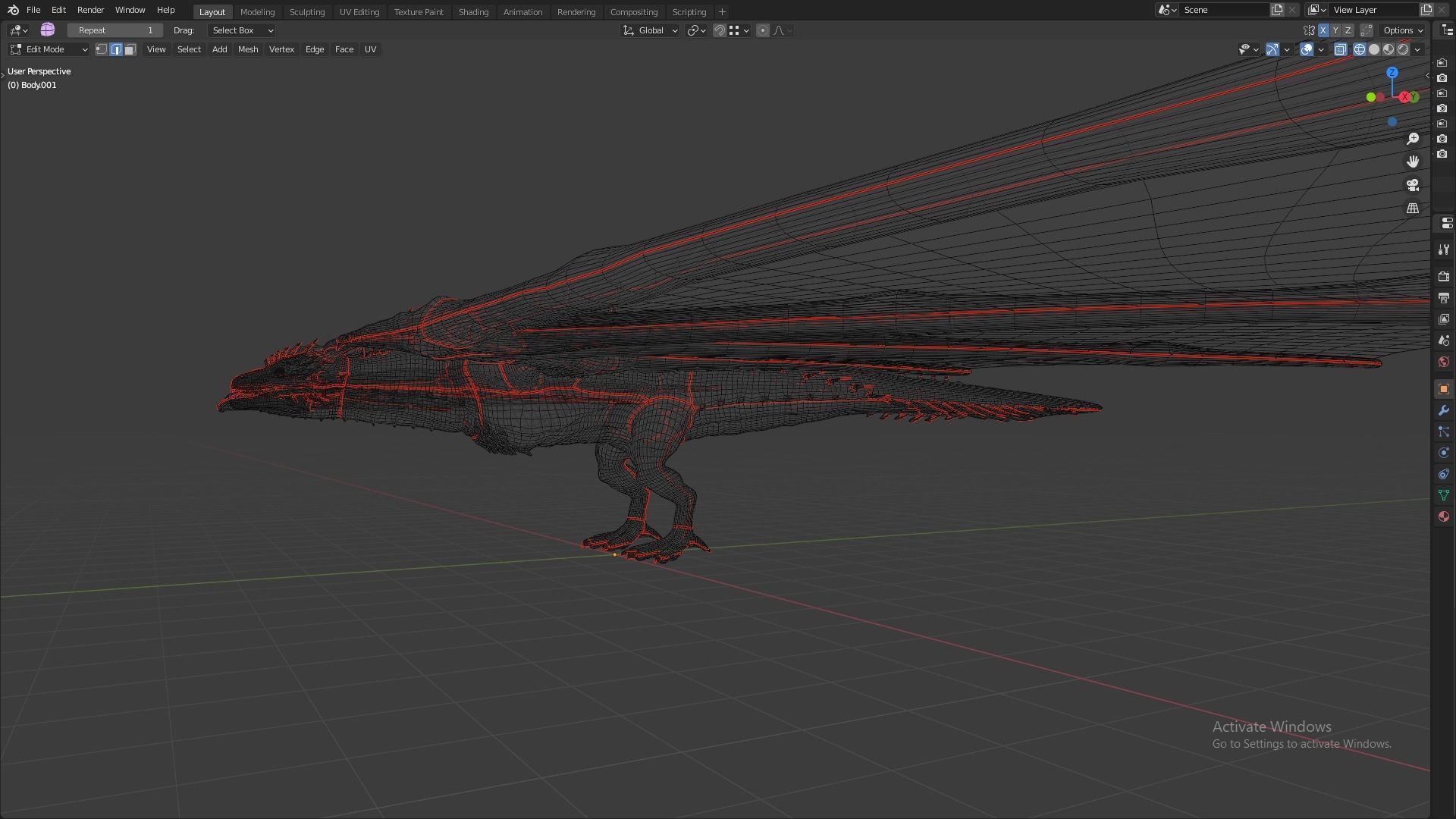
Task: Open the Tool properties tab
Action: [x=1443, y=249]
